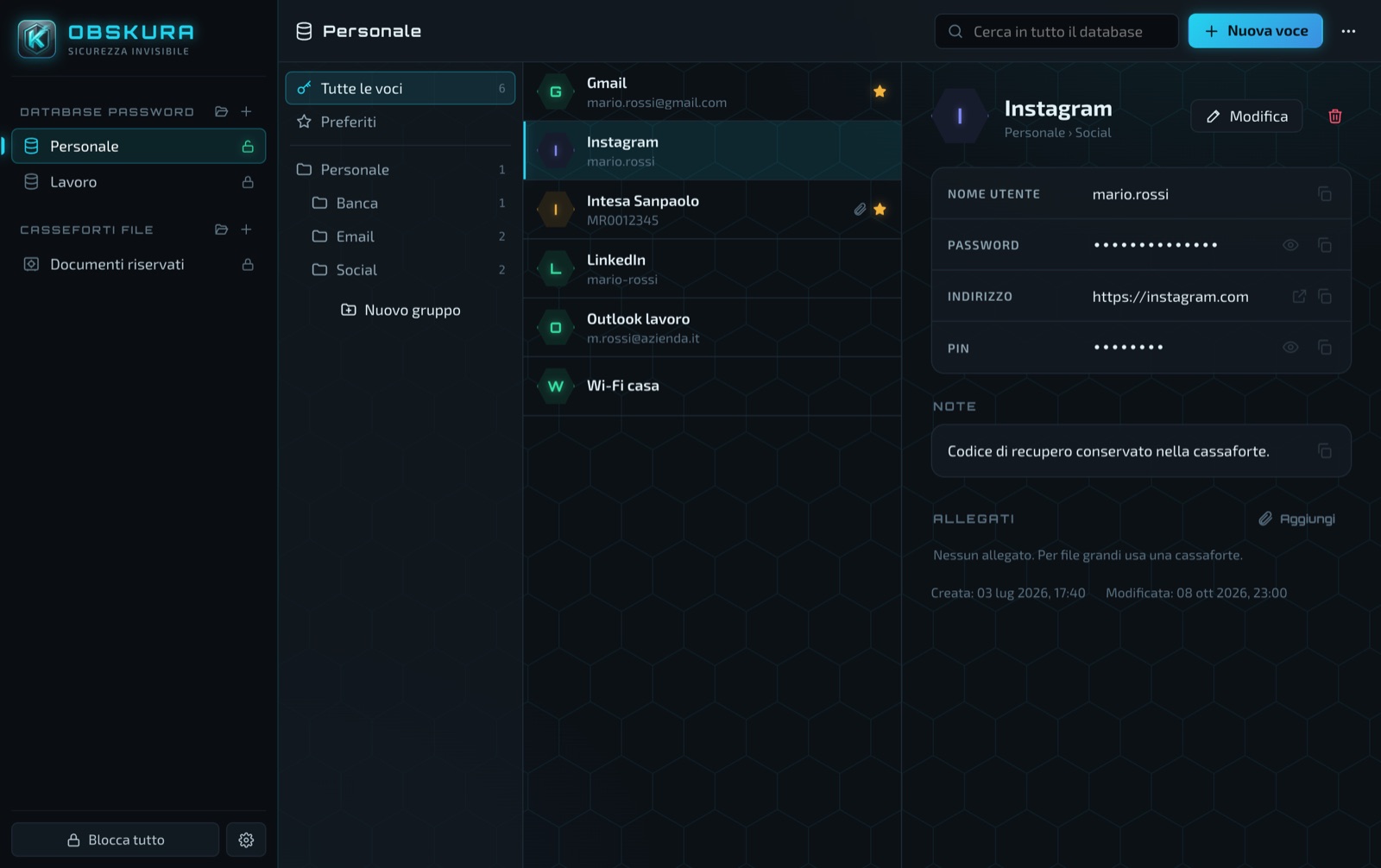Open the Documenti riservati vault
1381x868 pixels.
[138, 264]
